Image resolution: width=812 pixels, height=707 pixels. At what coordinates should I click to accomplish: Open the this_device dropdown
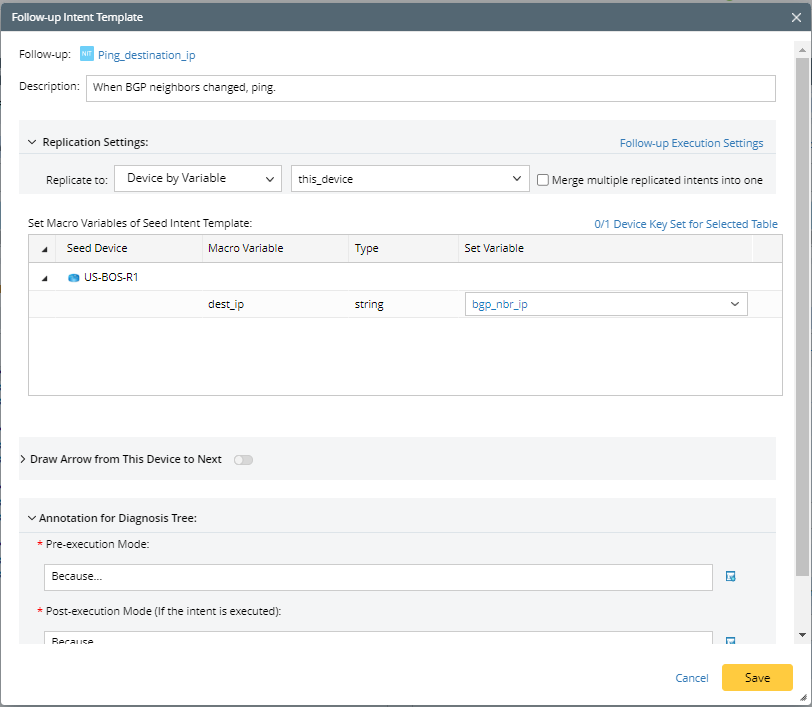[410, 179]
